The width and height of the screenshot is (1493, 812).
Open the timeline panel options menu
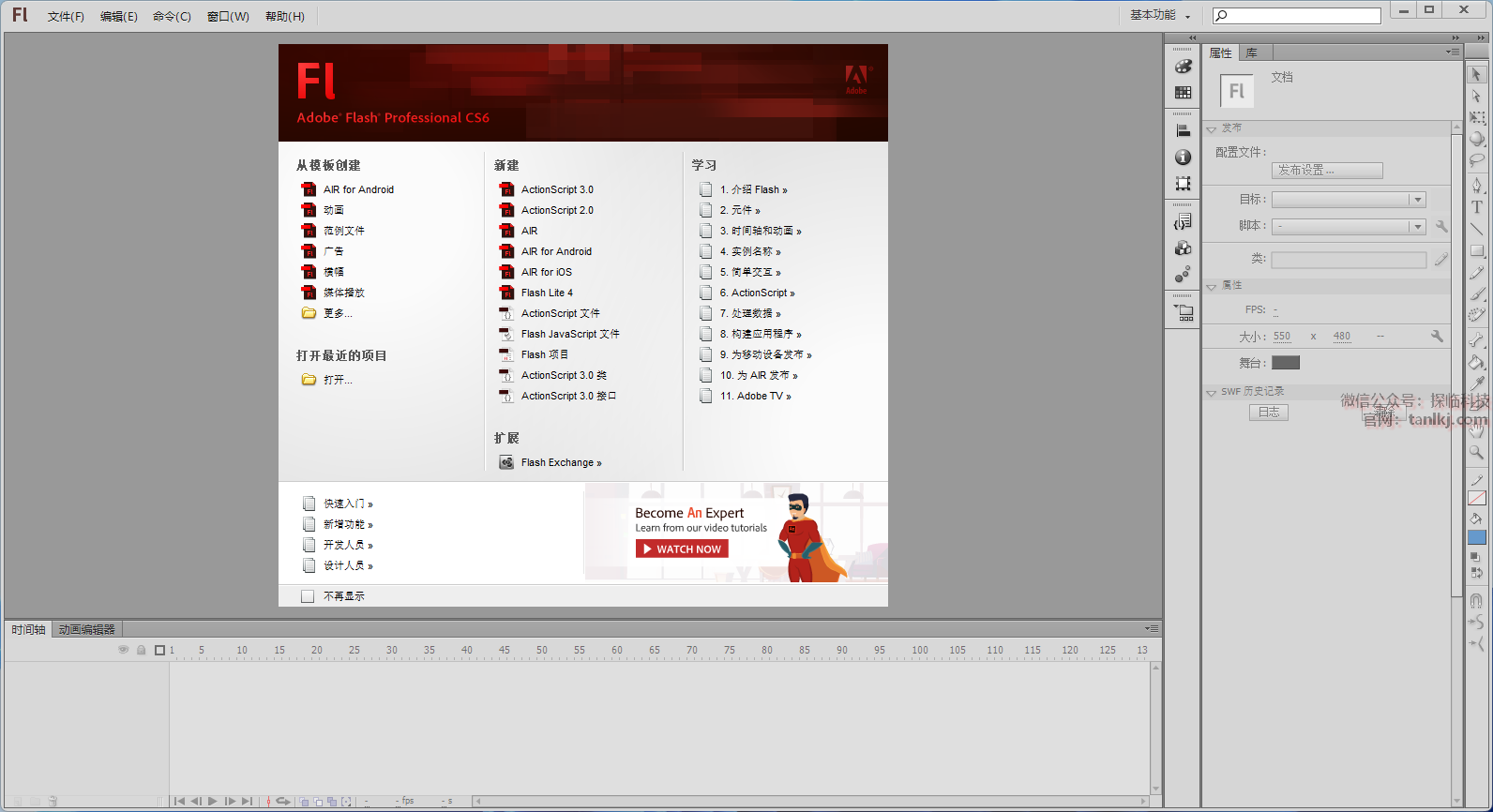1152,628
